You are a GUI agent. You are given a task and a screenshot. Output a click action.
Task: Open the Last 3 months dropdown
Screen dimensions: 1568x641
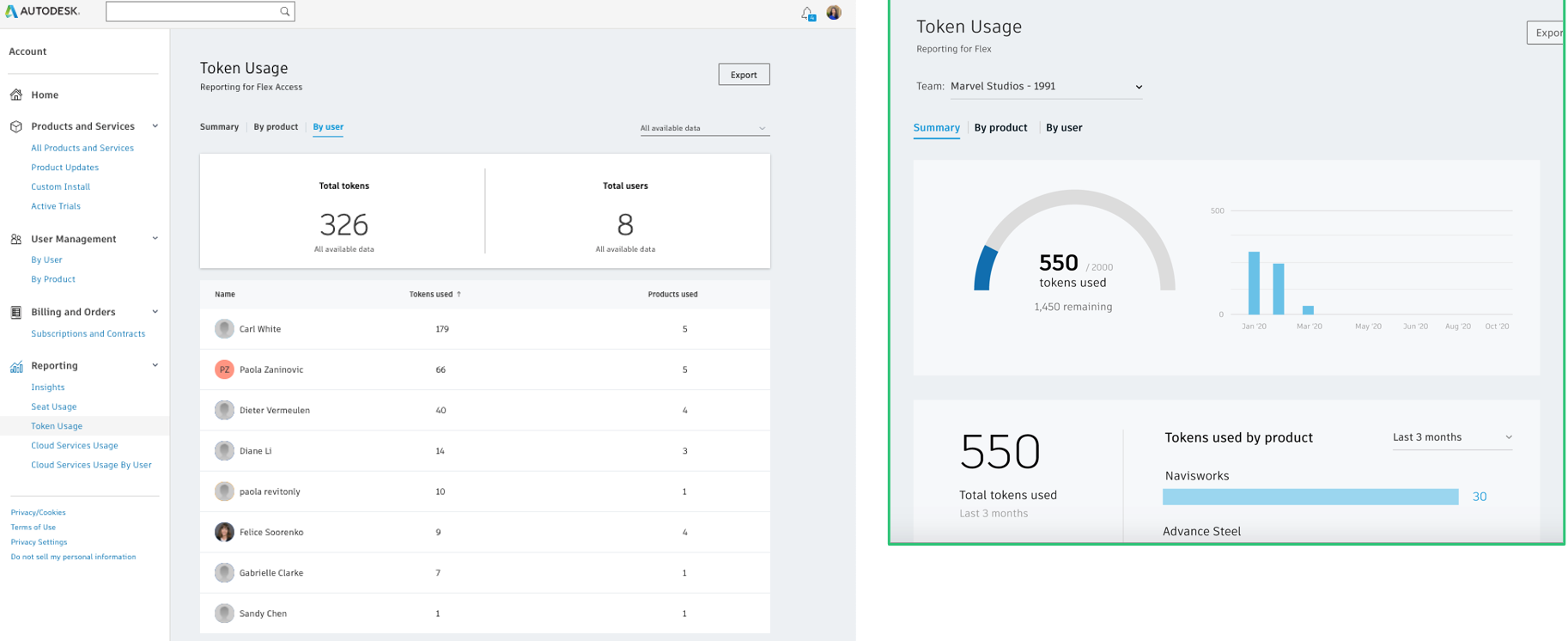[1452, 437]
